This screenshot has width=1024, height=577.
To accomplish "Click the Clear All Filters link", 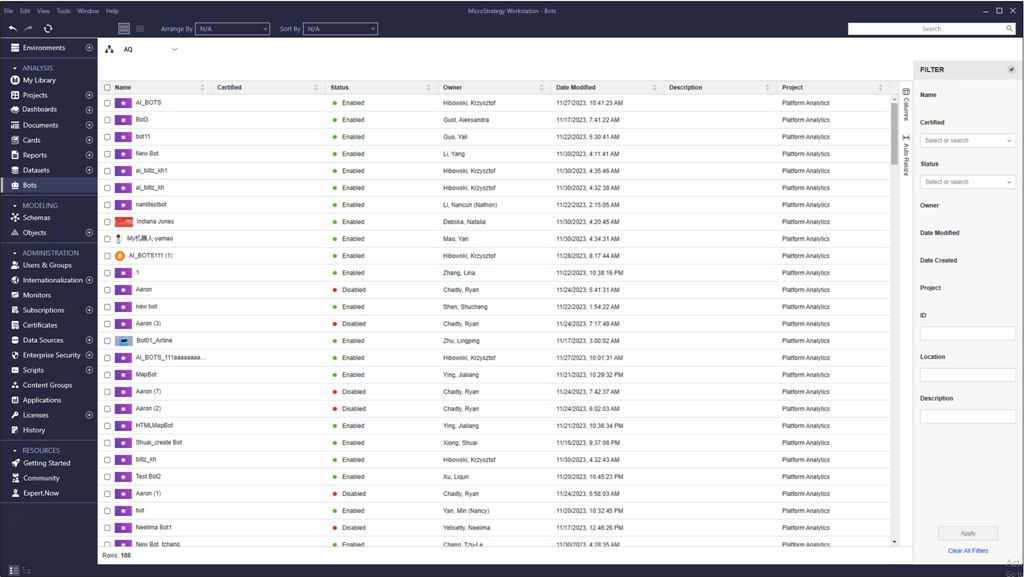I will click(x=967, y=551).
